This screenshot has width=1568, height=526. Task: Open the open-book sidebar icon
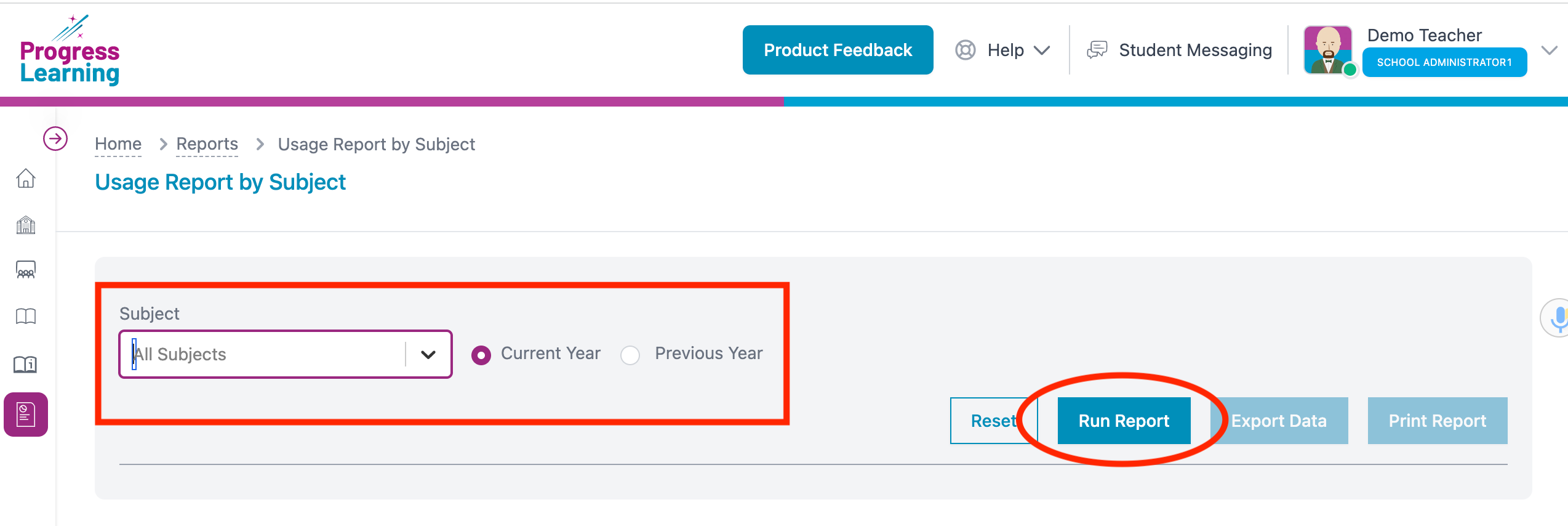point(26,317)
